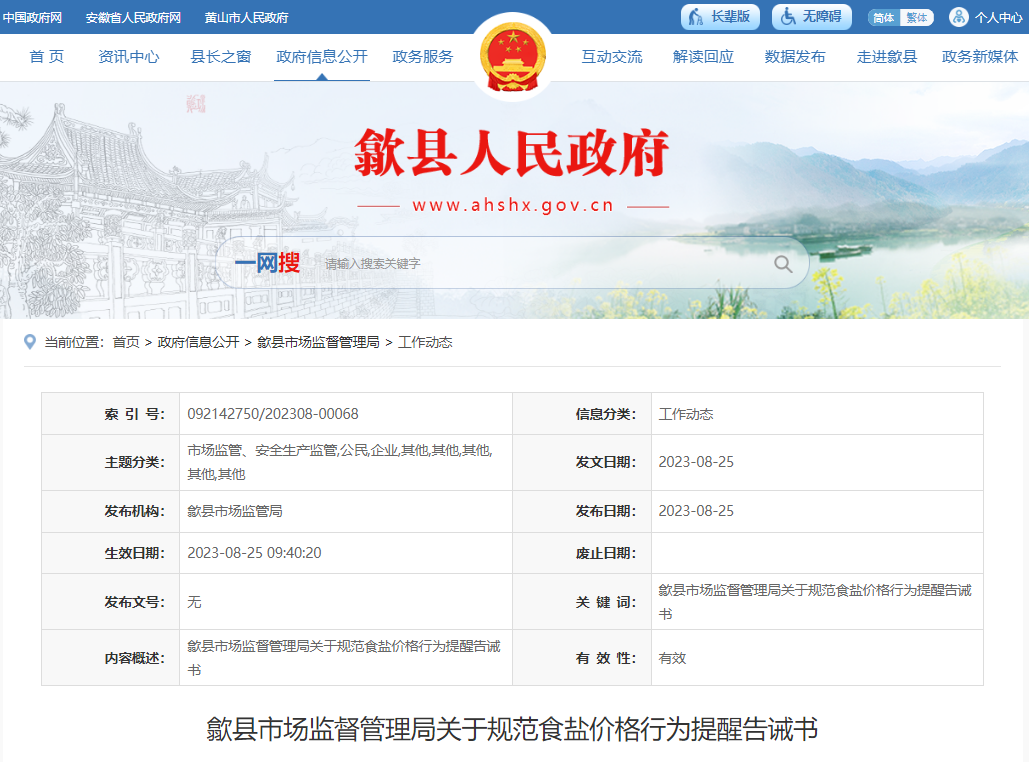Screen dimensions: 1029x762
Task: Click the 一网搜 search logo
Action: 267,263
